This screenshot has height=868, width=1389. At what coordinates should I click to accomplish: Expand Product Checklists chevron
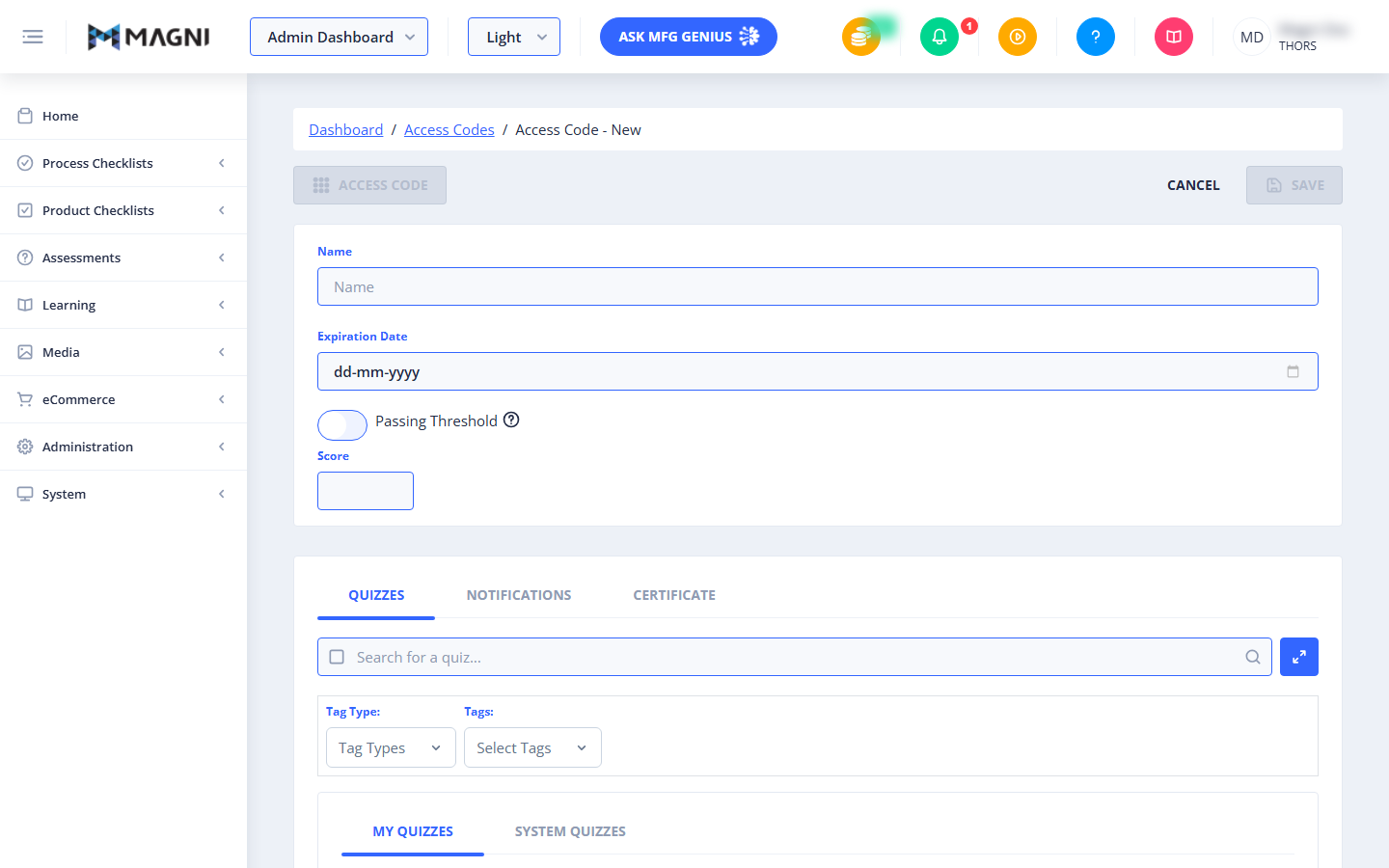coord(222,210)
